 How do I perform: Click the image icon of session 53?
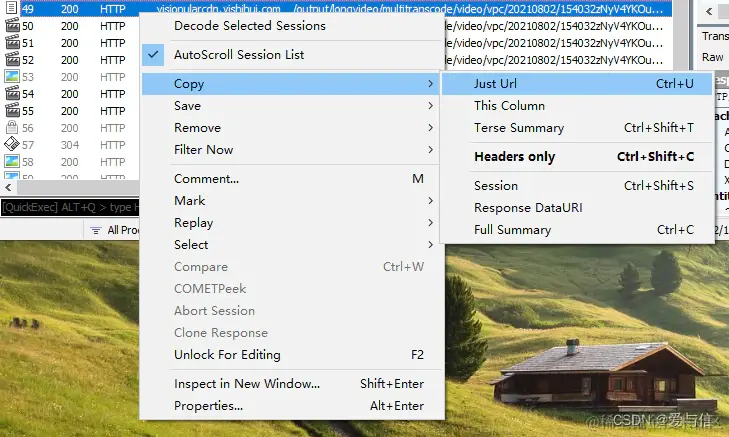[x=12, y=76]
